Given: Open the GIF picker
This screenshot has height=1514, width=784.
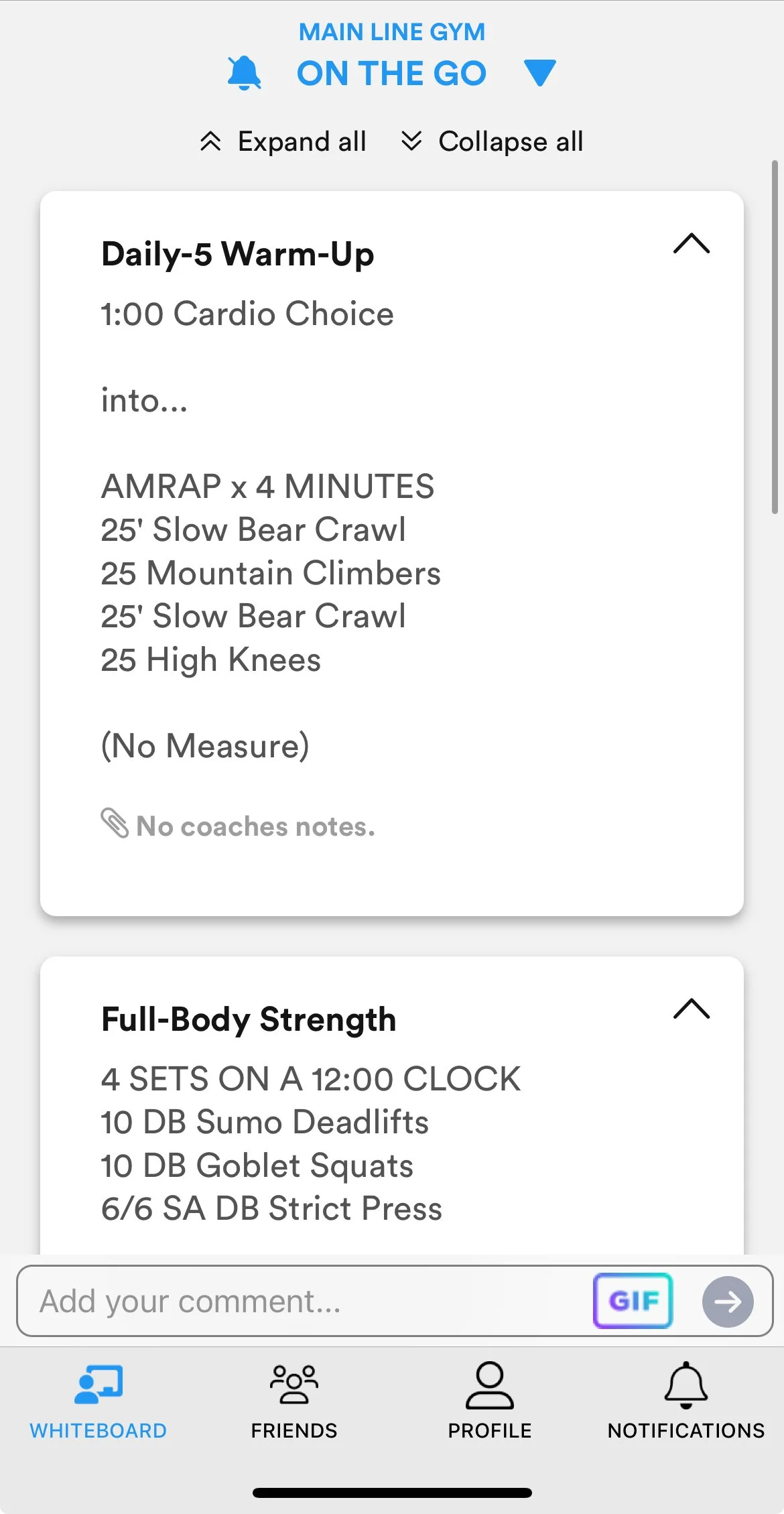Looking at the screenshot, I should 633,1301.
